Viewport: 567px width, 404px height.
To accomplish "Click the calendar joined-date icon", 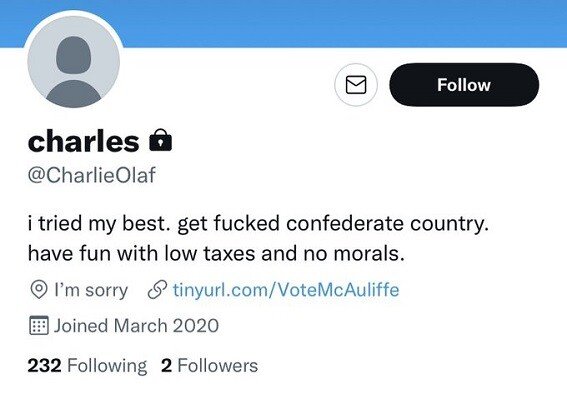I will tap(38, 326).
